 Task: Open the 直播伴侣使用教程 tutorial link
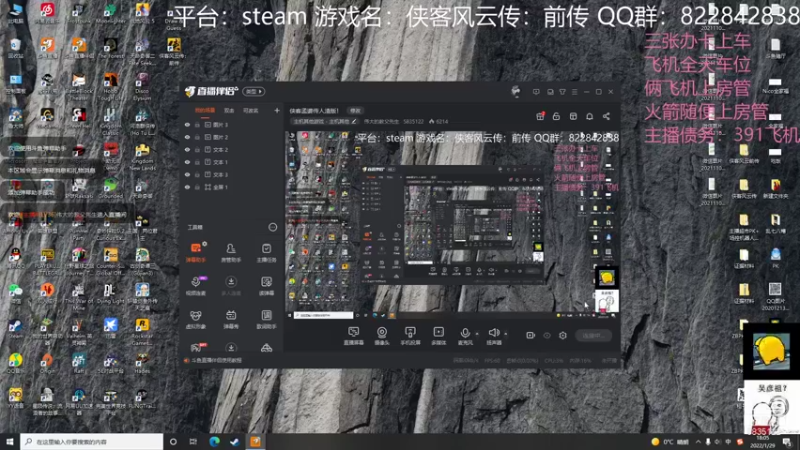(x=213, y=360)
